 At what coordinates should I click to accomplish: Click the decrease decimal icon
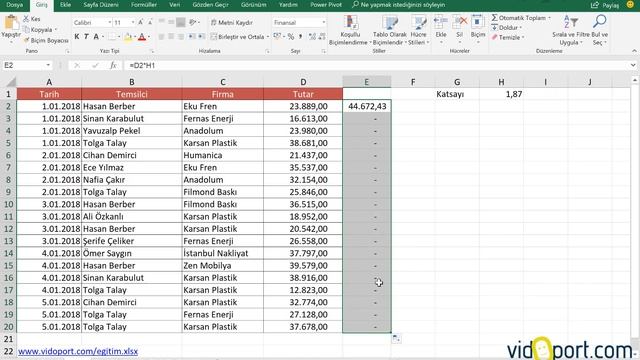[x=322, y=37]
